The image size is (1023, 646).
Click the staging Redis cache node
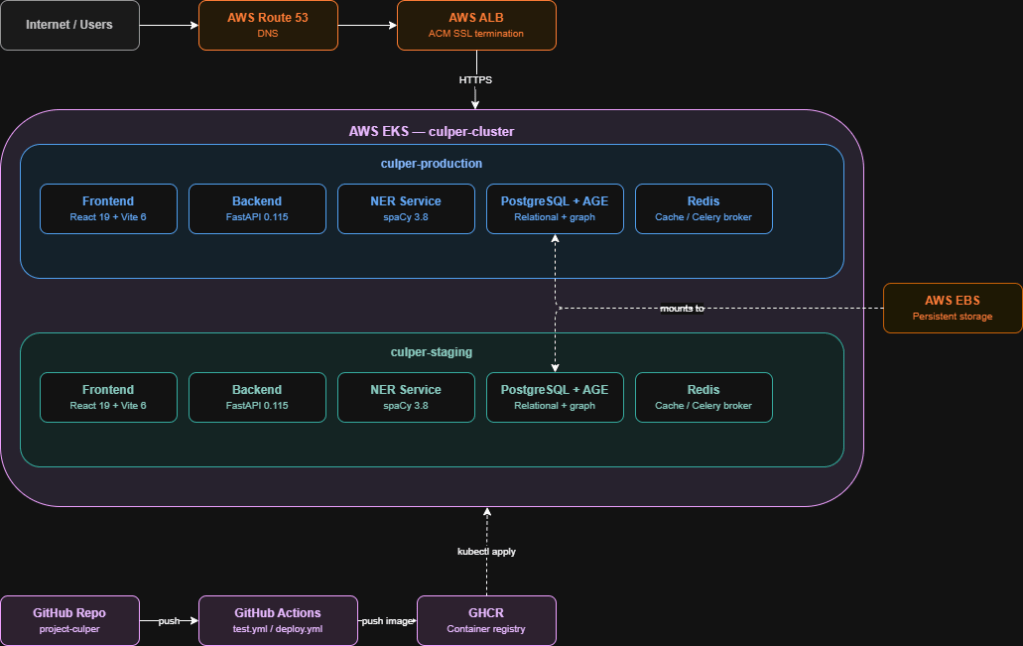click(703, 397)
